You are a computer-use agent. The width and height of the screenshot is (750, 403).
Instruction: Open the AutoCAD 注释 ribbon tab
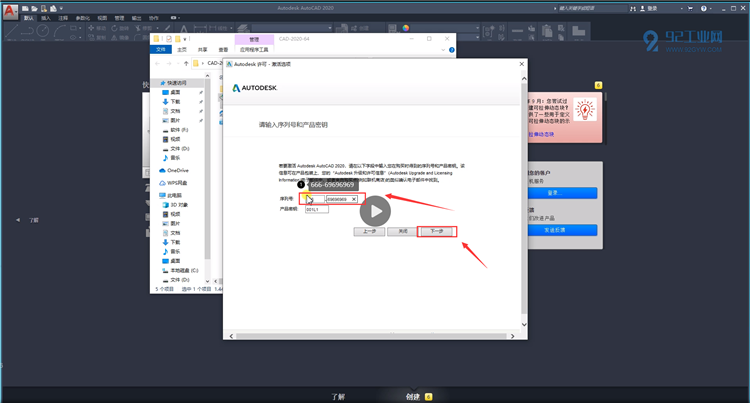(63, 18)
